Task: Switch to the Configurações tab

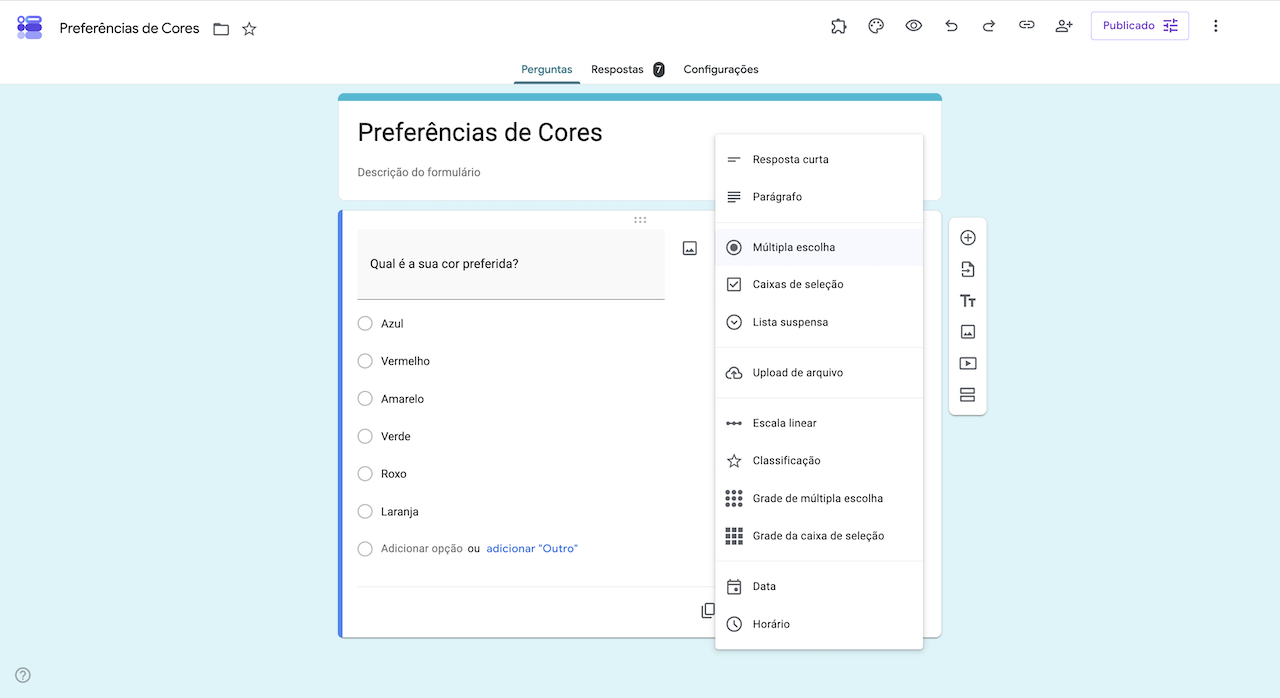Action: (x=721, y=69)
